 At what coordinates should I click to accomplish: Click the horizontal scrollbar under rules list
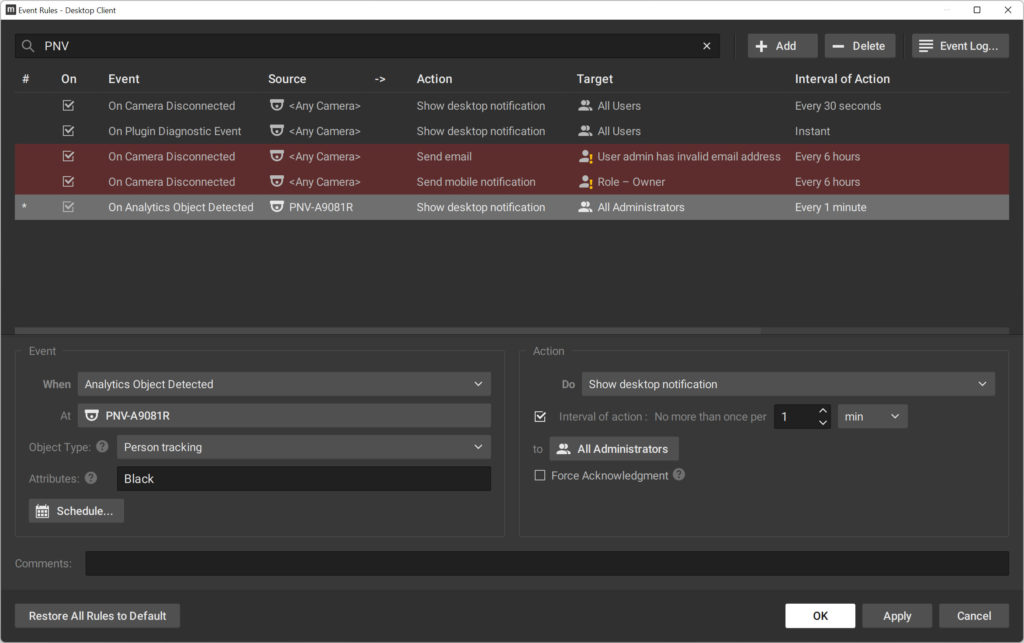tap(388, 331)
